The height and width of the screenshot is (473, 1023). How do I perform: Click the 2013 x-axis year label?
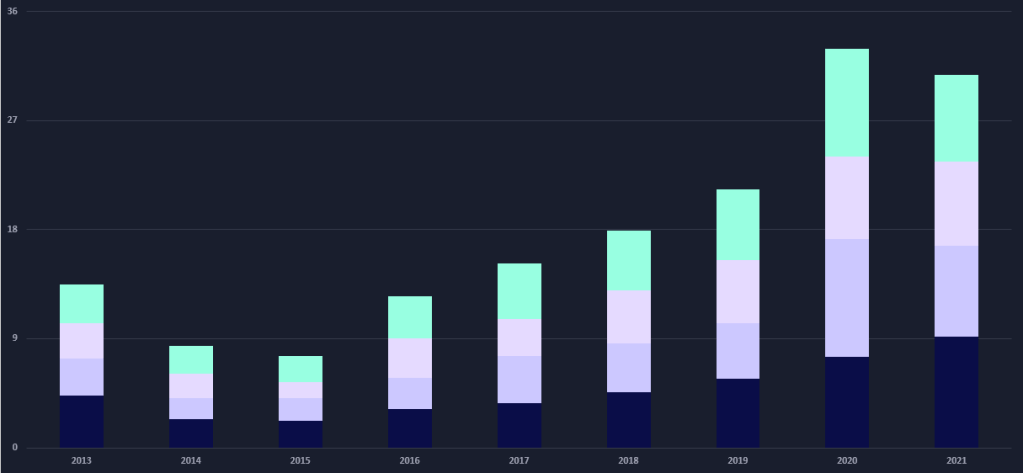click(81, 461)
